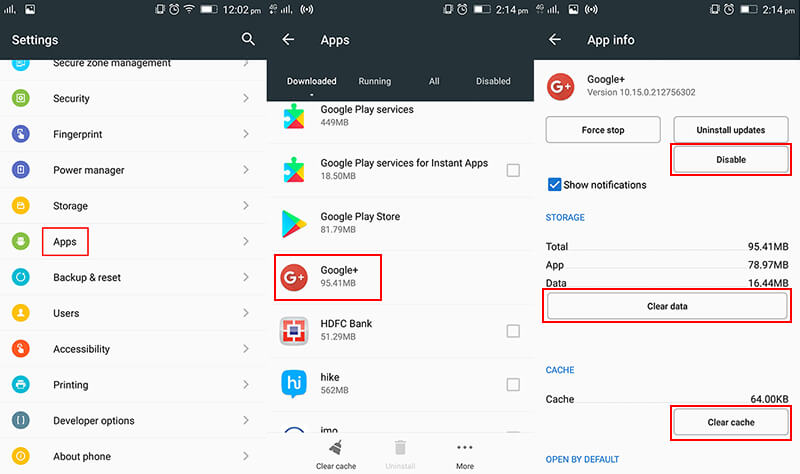Open the Developer options entry

point(133,420)
